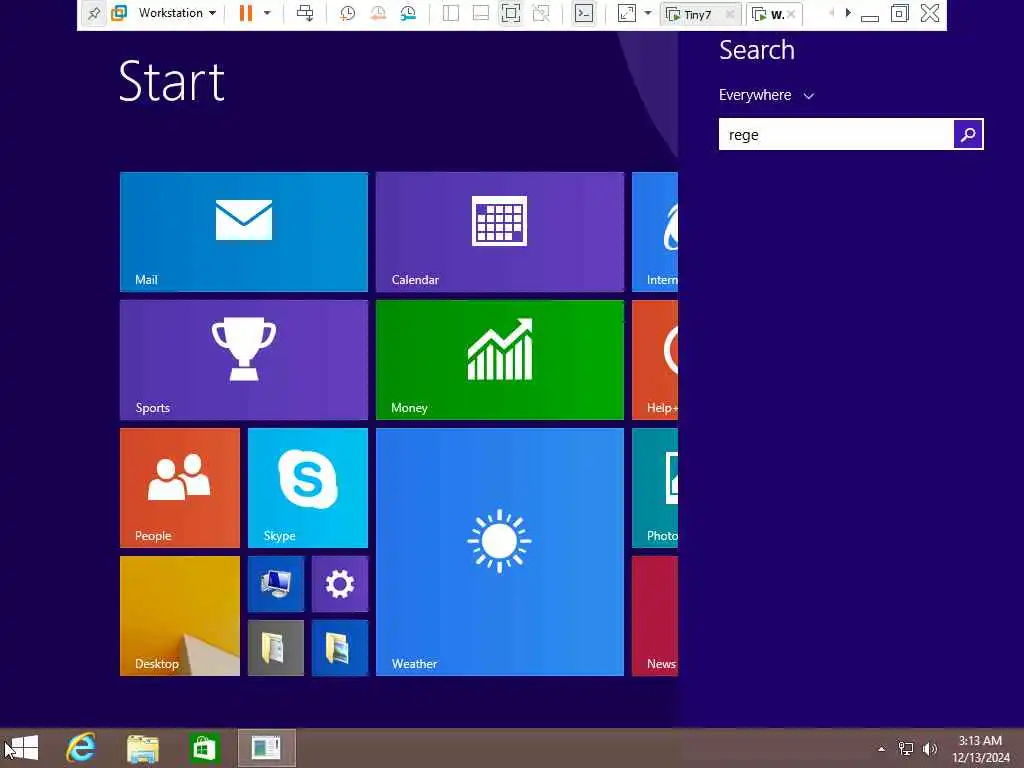
Task: Click the pin icon in VMware toolbar
Action: 93,13
